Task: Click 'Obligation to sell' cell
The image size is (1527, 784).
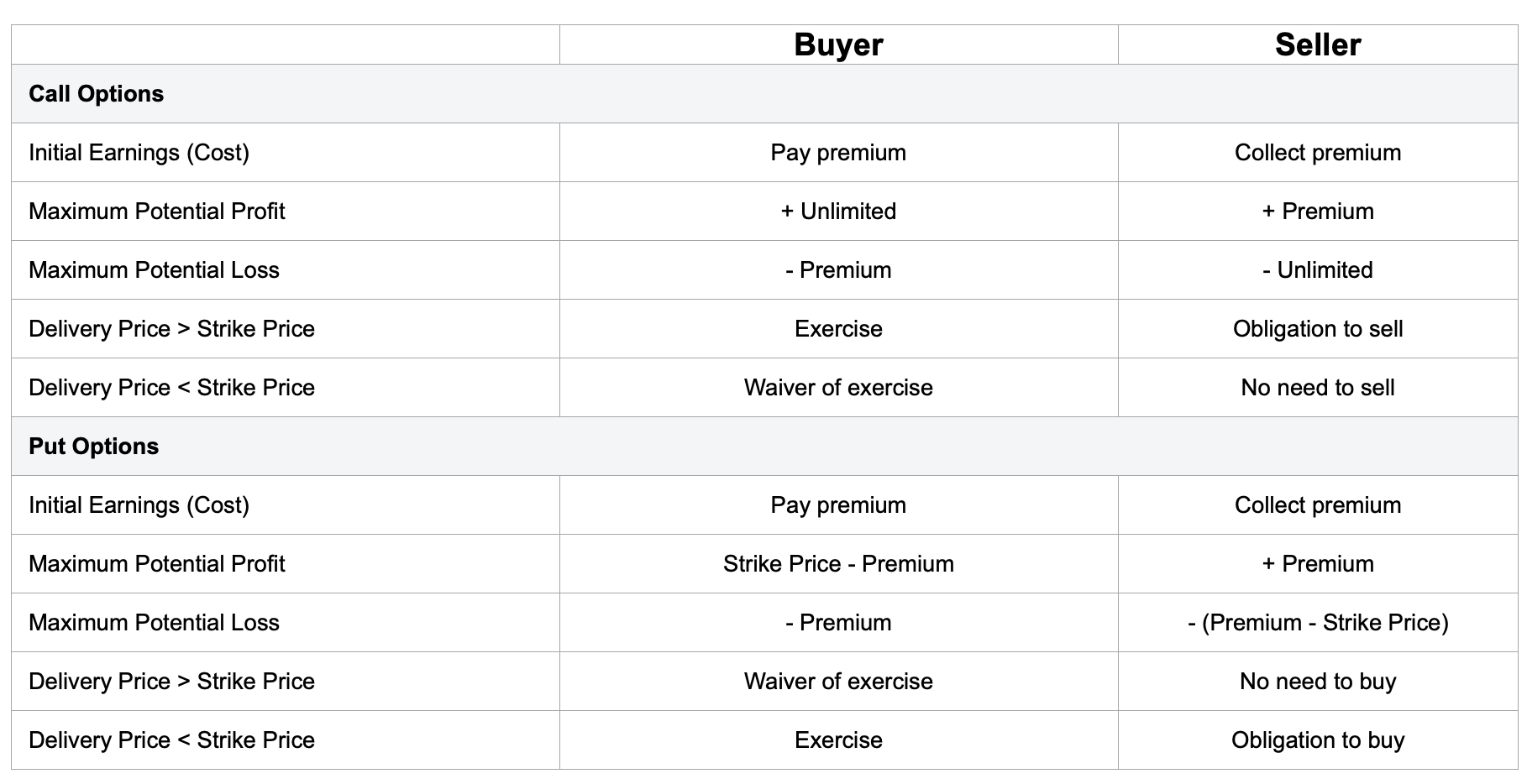Action: point(1317,329)
